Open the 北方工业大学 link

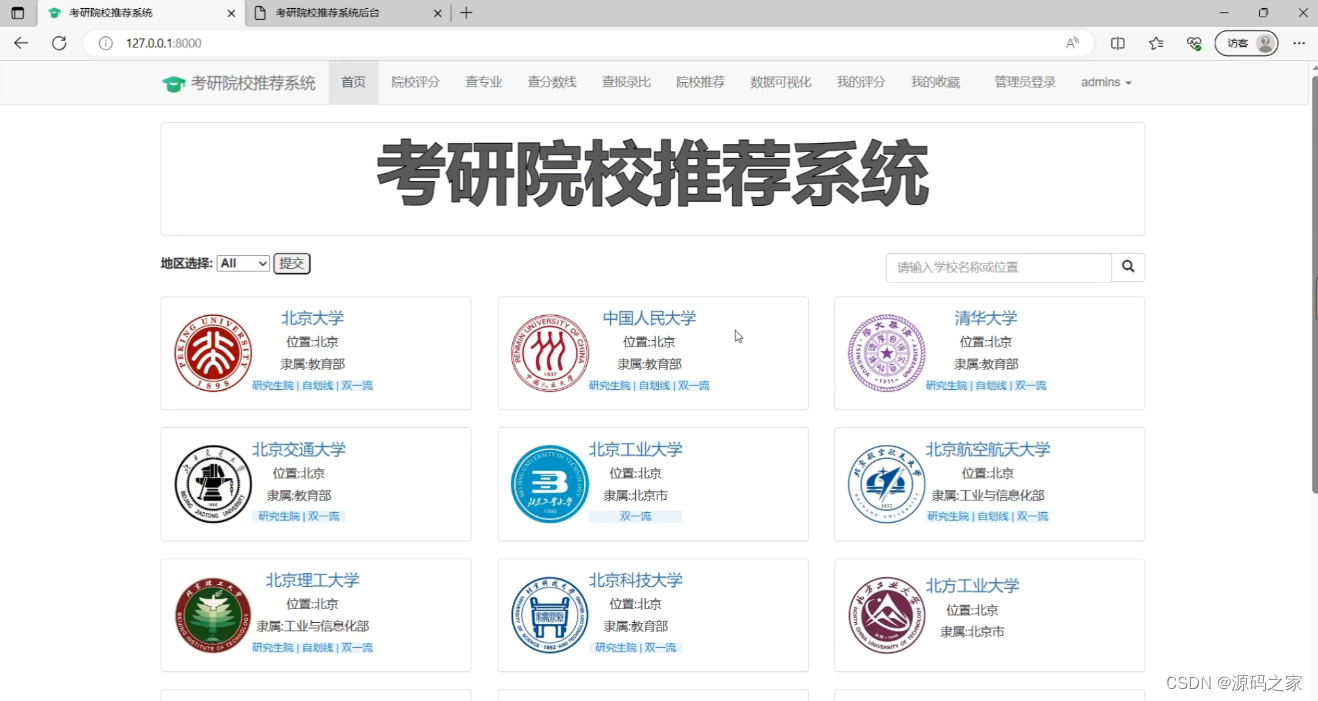[x=972, y=585]
